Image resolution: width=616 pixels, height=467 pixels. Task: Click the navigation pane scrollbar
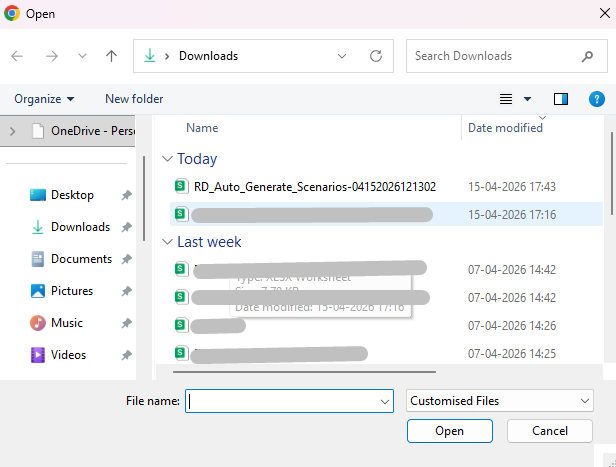[x=144, y=199]
